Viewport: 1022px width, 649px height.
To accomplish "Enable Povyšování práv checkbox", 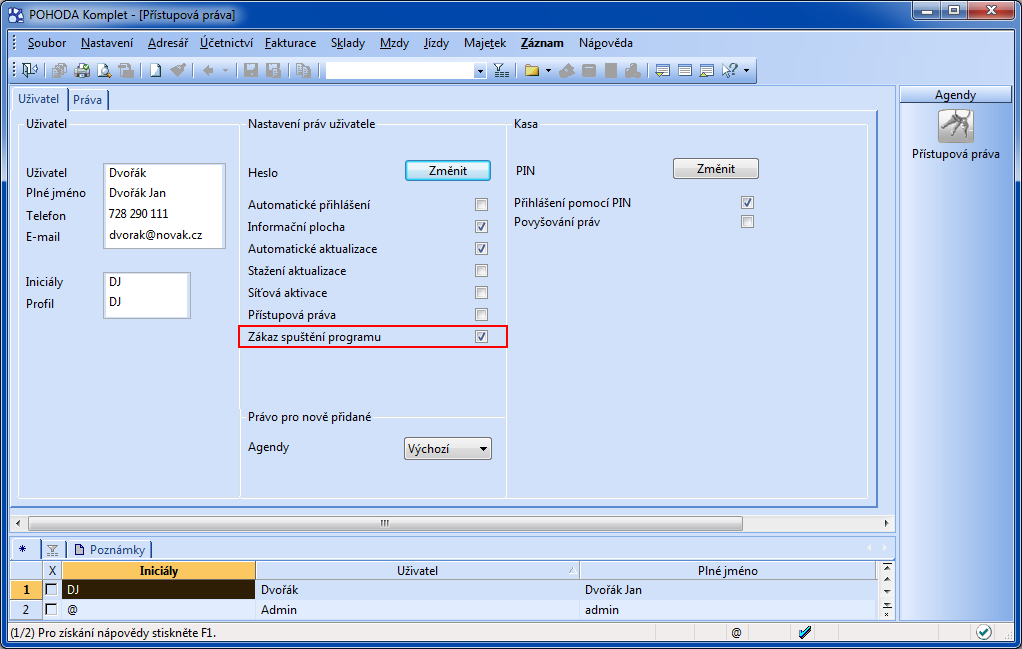I will 747,222.
